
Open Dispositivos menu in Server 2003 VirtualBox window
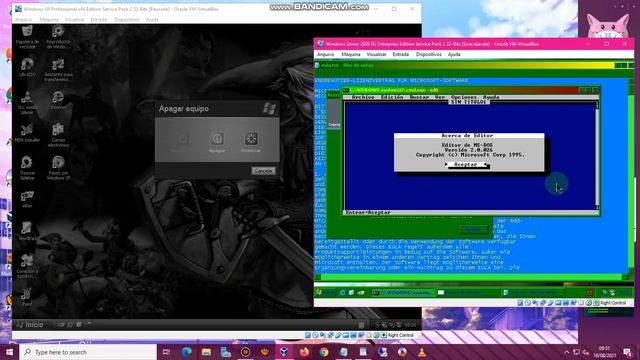429,54
